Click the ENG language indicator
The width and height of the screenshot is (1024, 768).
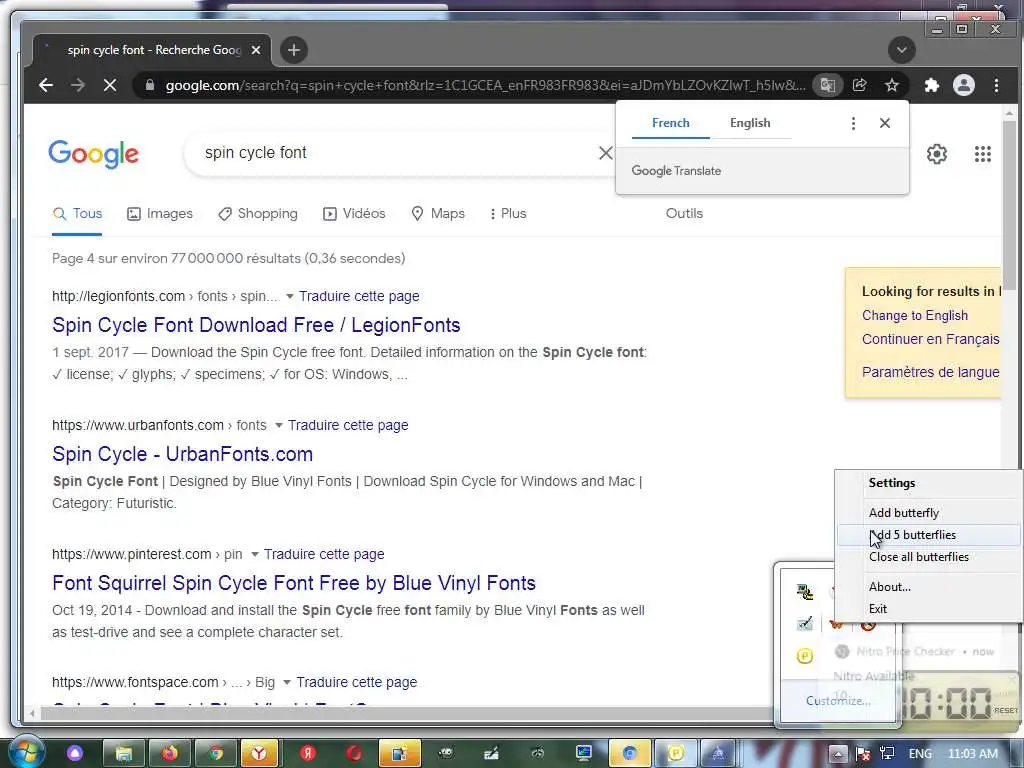pyautogui.click(x=920, y=754)
